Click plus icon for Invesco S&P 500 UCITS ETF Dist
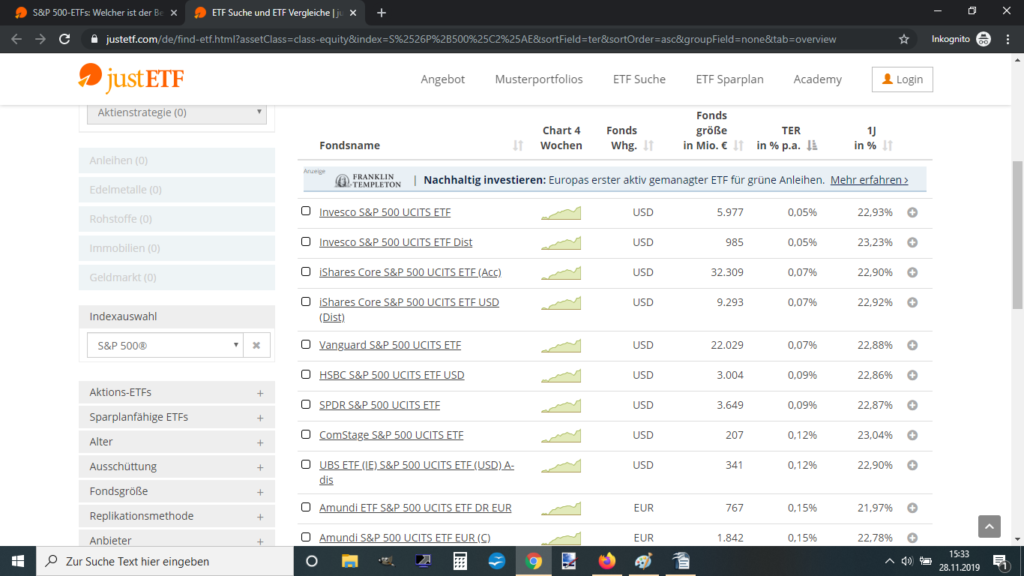Viewport: 1024px width, 576px height. click(912, 242)
